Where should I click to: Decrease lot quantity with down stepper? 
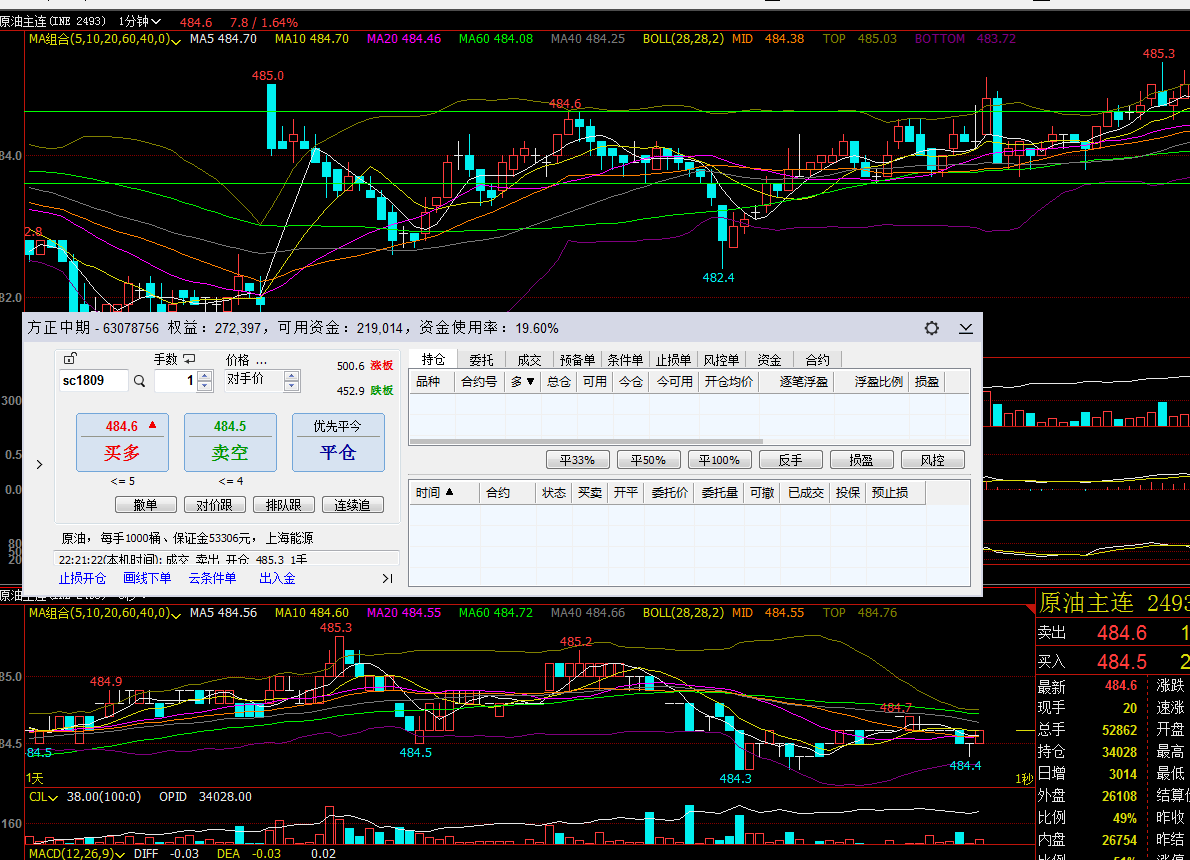click(205, 386)
